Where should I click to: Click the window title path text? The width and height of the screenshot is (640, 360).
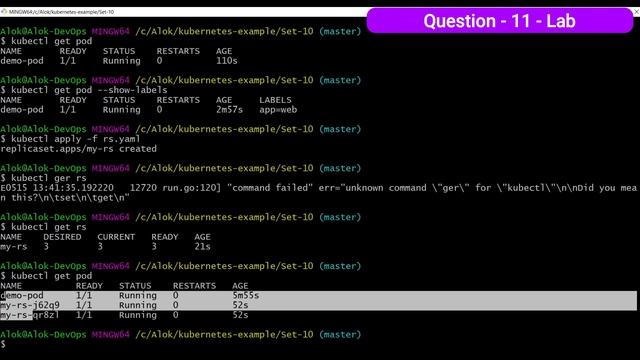click(61, 12)
